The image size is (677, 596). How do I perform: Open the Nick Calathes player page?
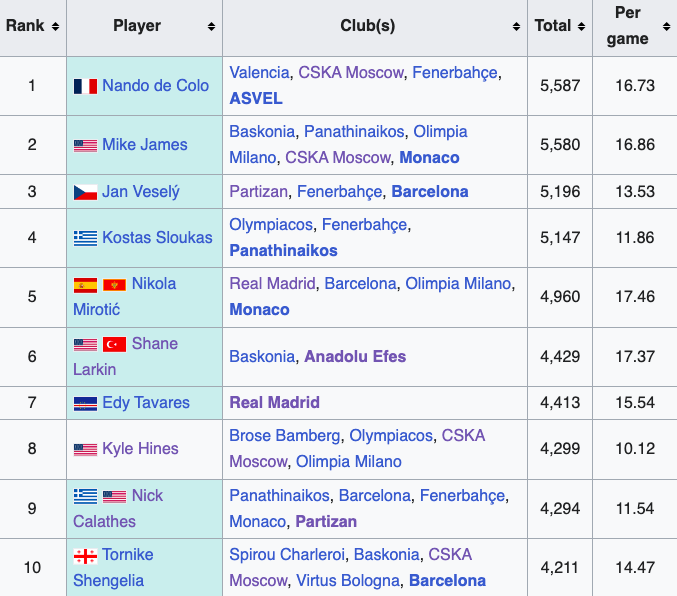click(x=146, y=496)
